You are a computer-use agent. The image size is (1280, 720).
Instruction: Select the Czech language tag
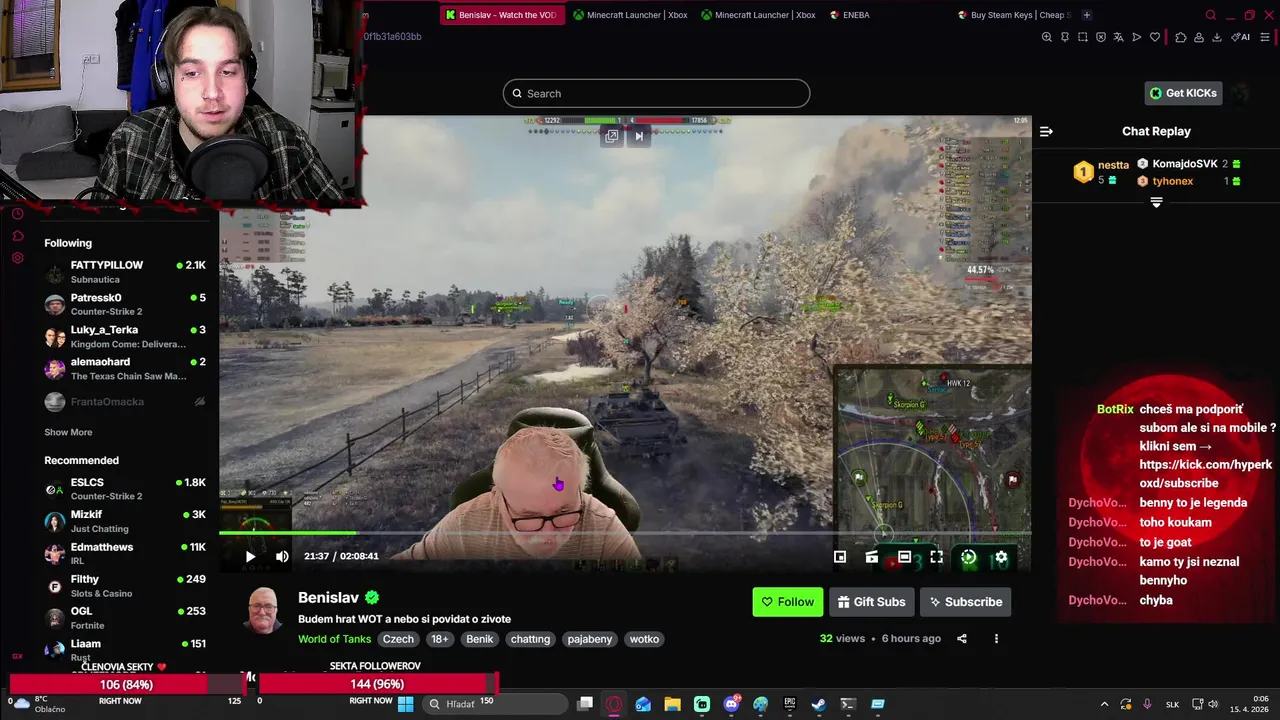tap(398, 639)
